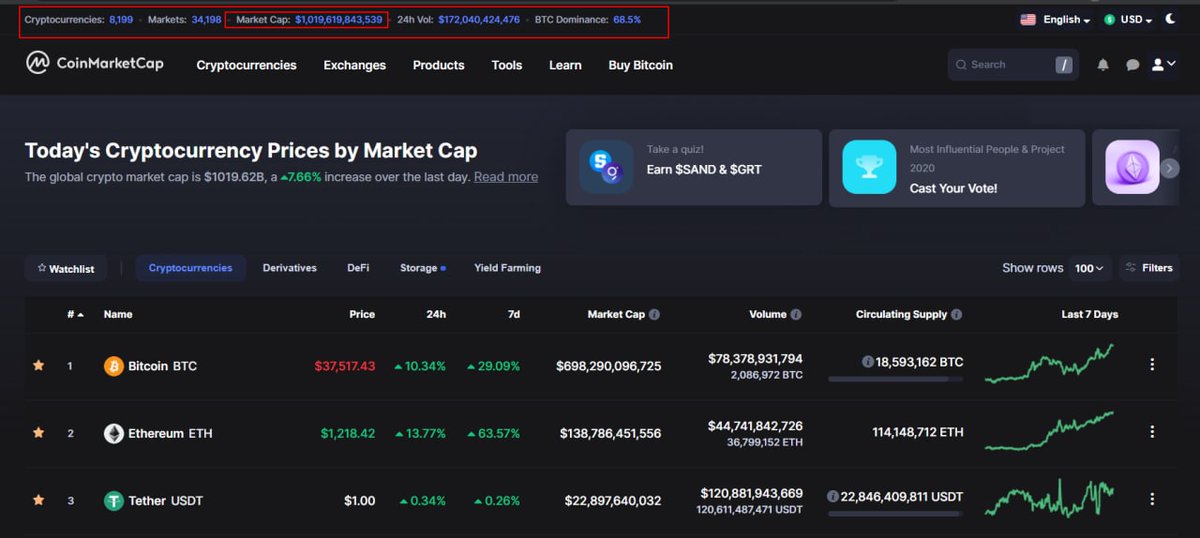Select the Storage tab
The image size is (1200, 538).
[x=422, y=268]
